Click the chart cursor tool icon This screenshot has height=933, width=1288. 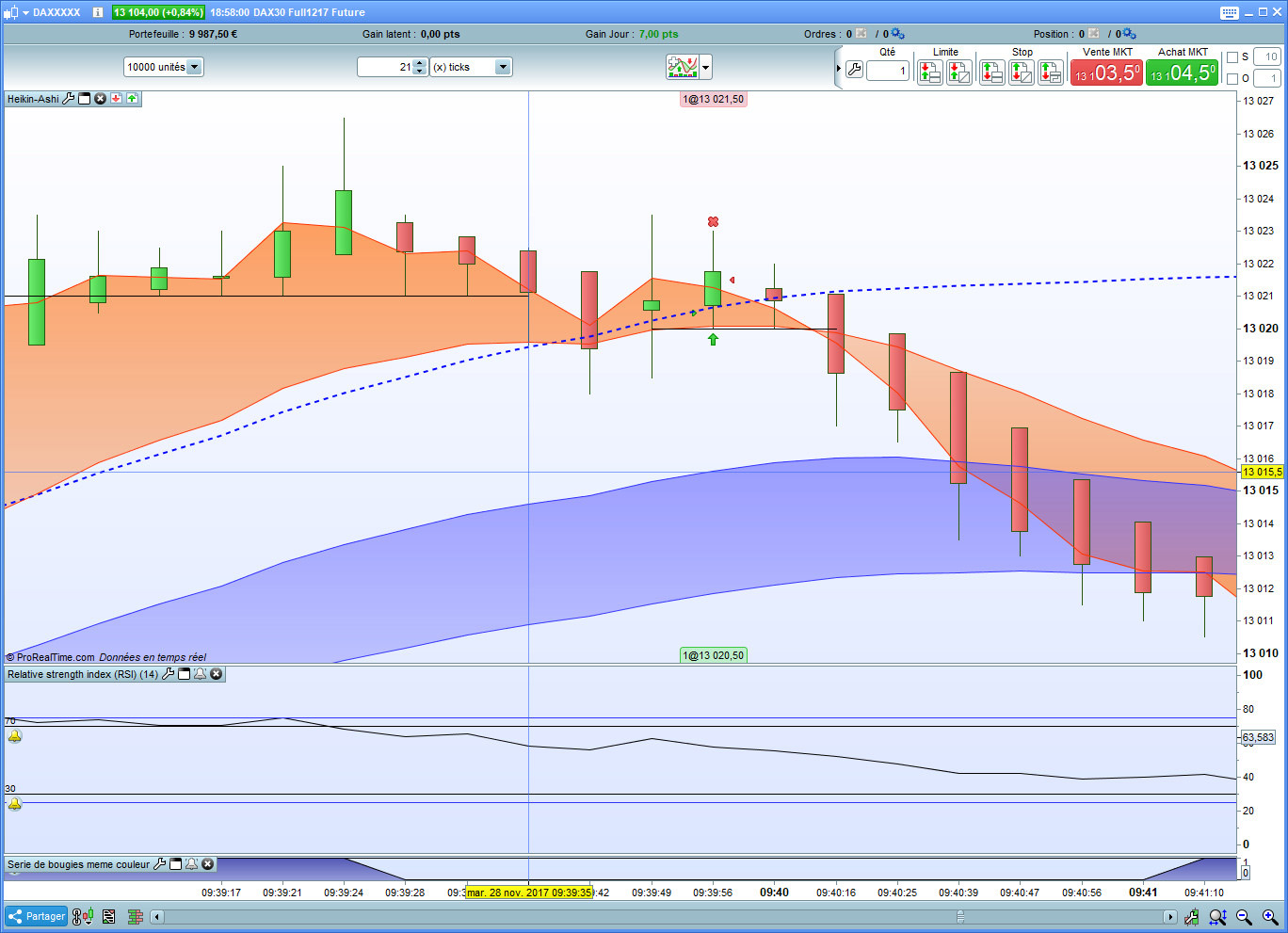click(1192, 917)
